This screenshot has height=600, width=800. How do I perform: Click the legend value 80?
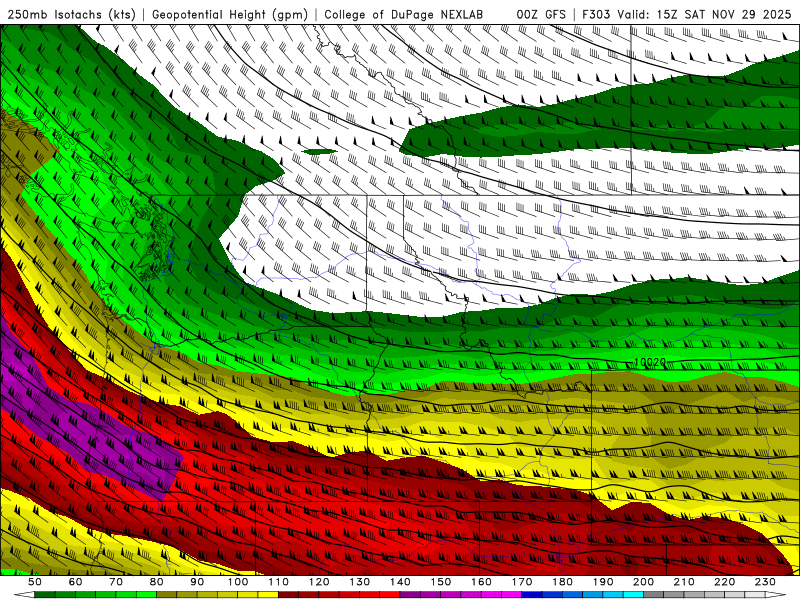(x=156, y=582)
